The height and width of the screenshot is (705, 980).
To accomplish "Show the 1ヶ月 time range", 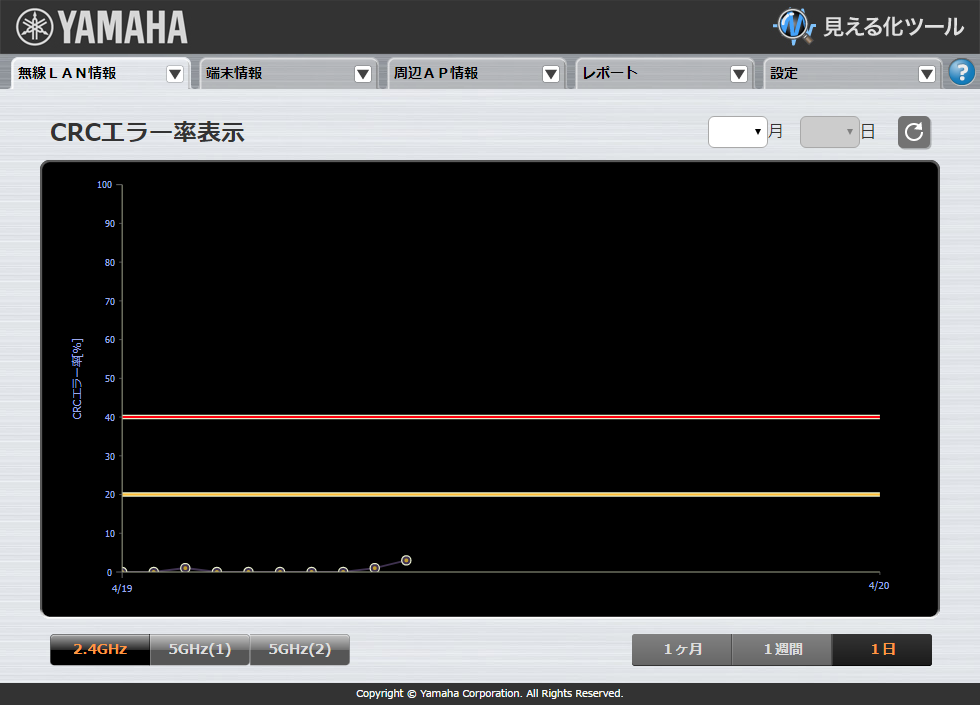I will click(682, 649).
